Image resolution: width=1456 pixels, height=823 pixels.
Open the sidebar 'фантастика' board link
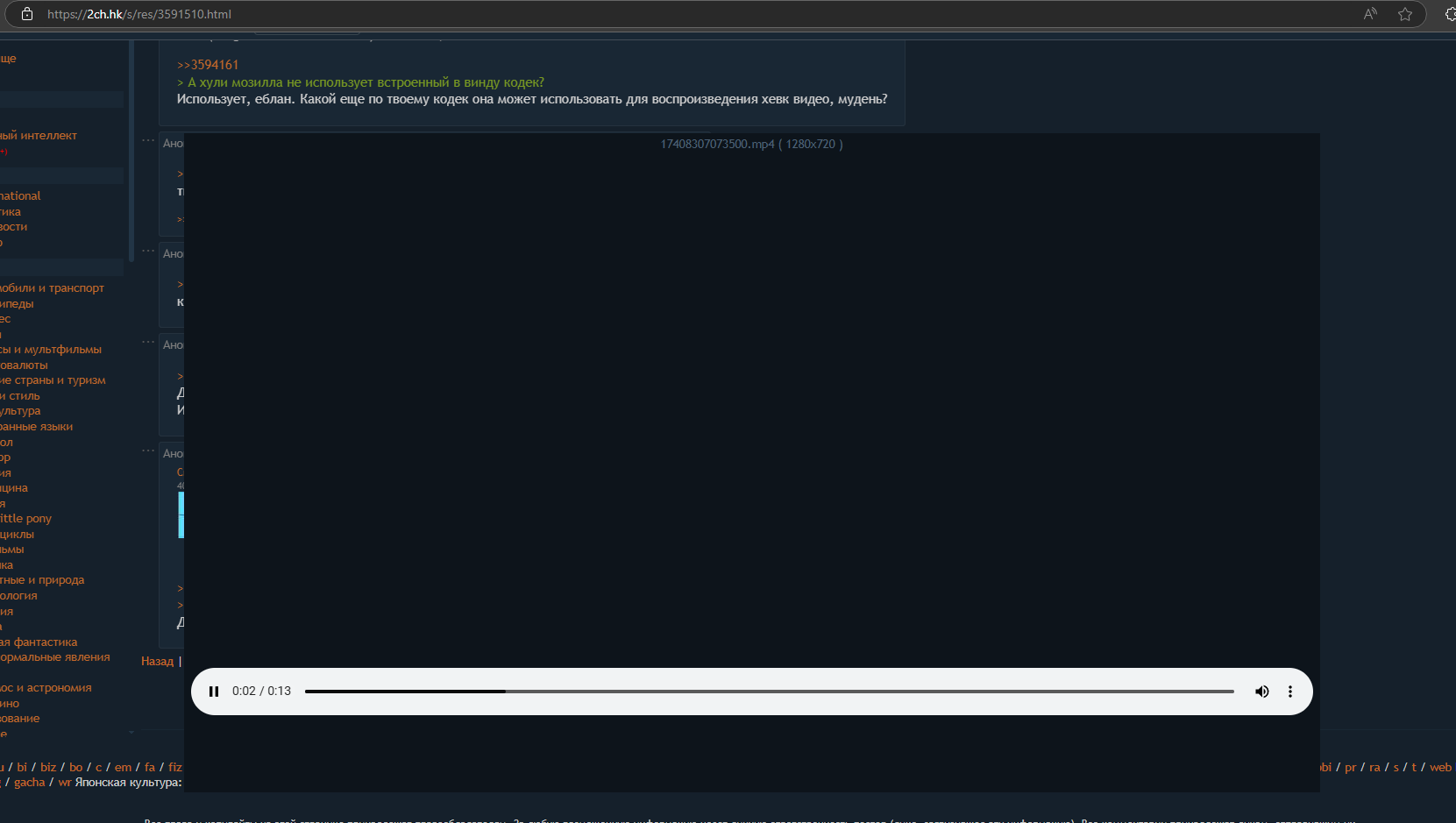(39, 642)
